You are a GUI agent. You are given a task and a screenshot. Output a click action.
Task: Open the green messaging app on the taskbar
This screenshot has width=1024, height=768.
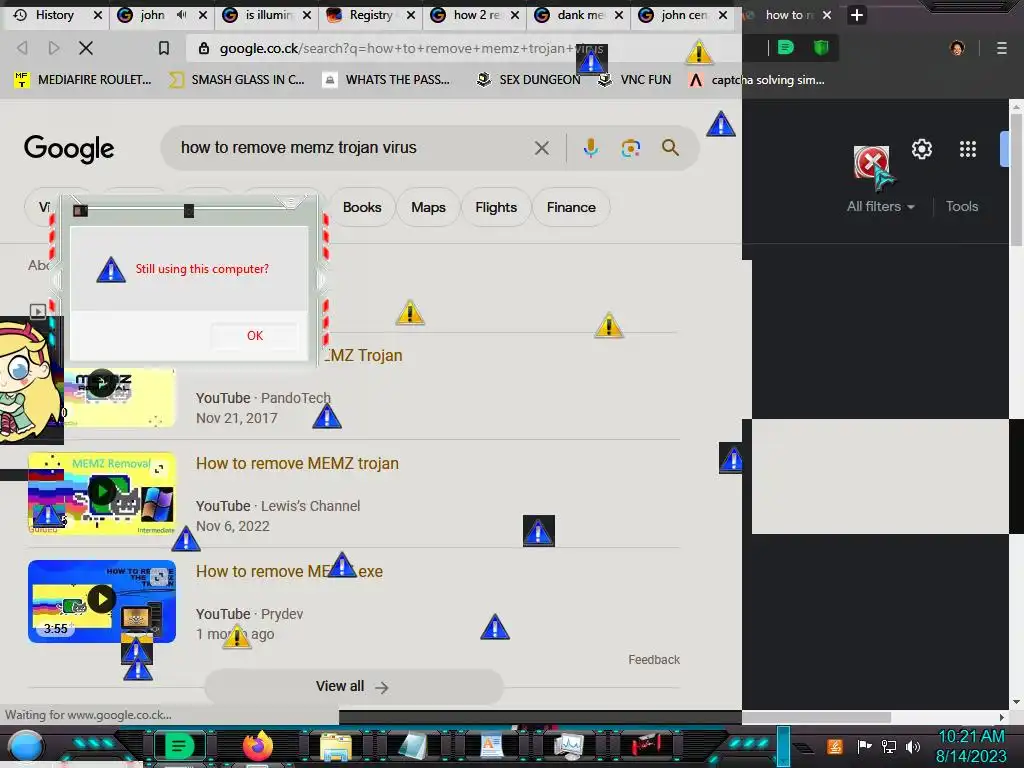[x=179, y=746]
